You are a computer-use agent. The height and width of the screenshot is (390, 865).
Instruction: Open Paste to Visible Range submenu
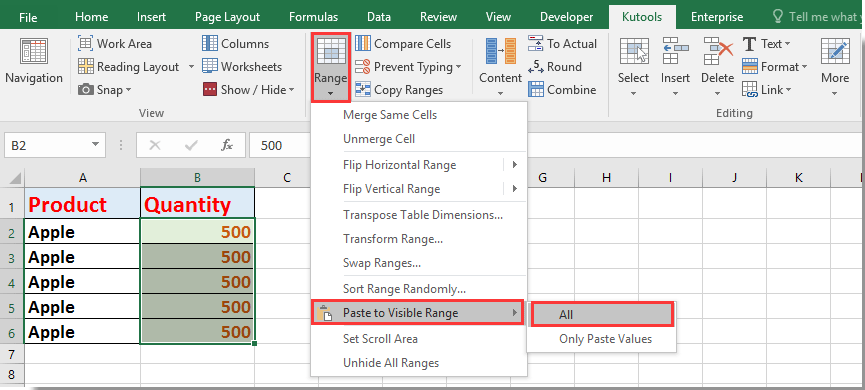coord(418,313)
